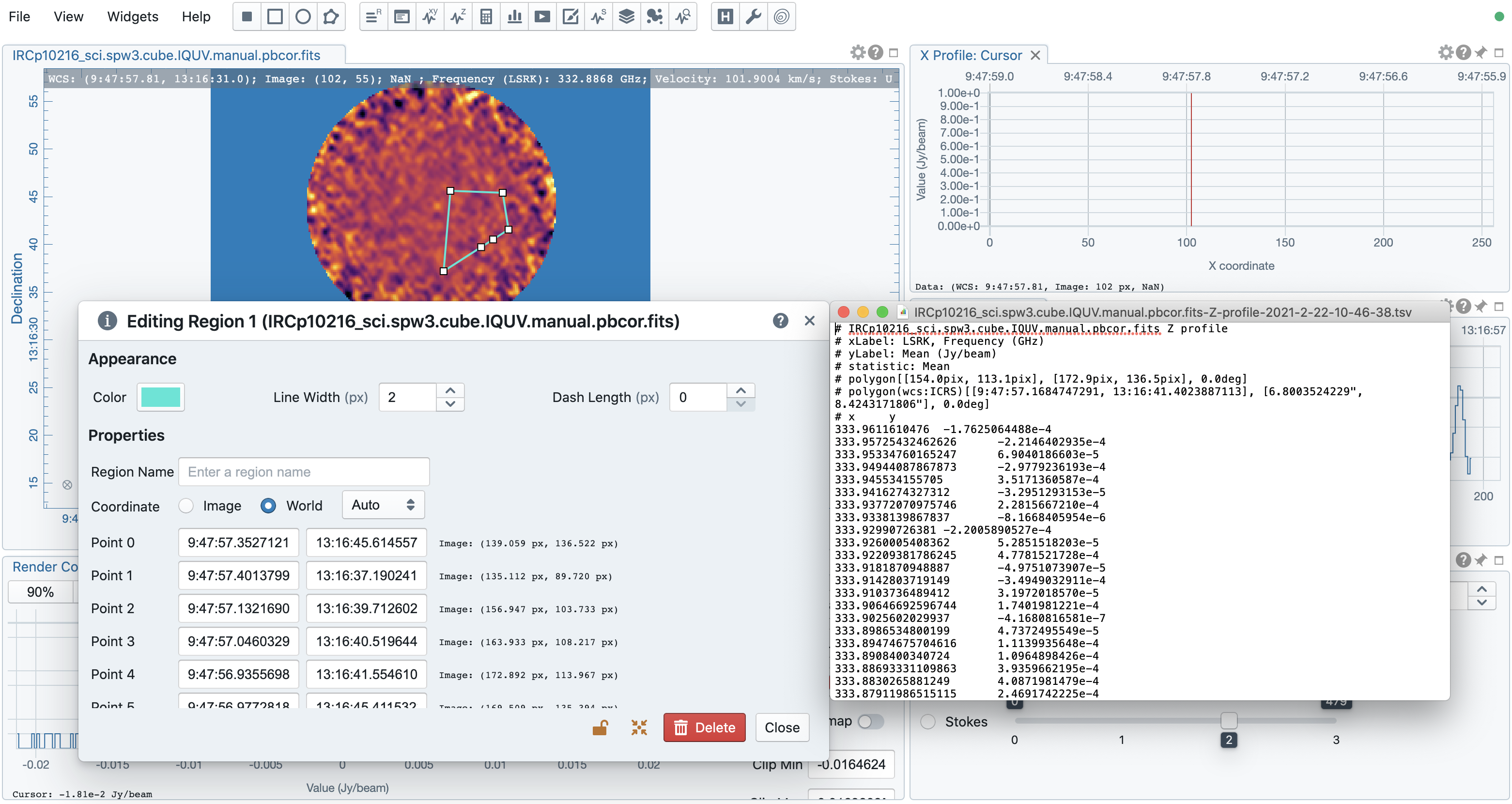This screenshot has height=804, width=1512.
Task: Open the Statistics widget
Action: coord(485,16)
